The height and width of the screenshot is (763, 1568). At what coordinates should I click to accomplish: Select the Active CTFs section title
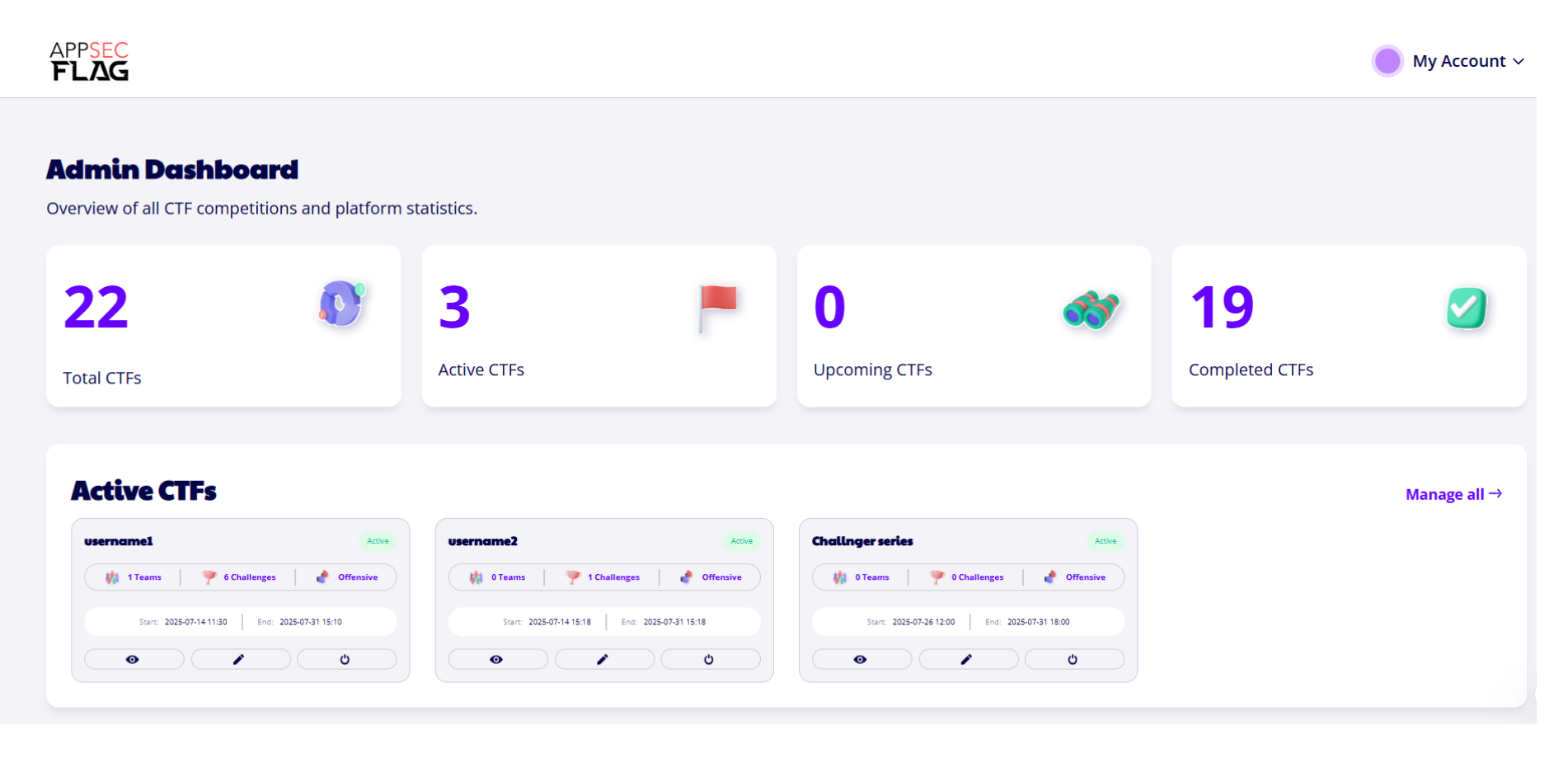tap(143, 490)
